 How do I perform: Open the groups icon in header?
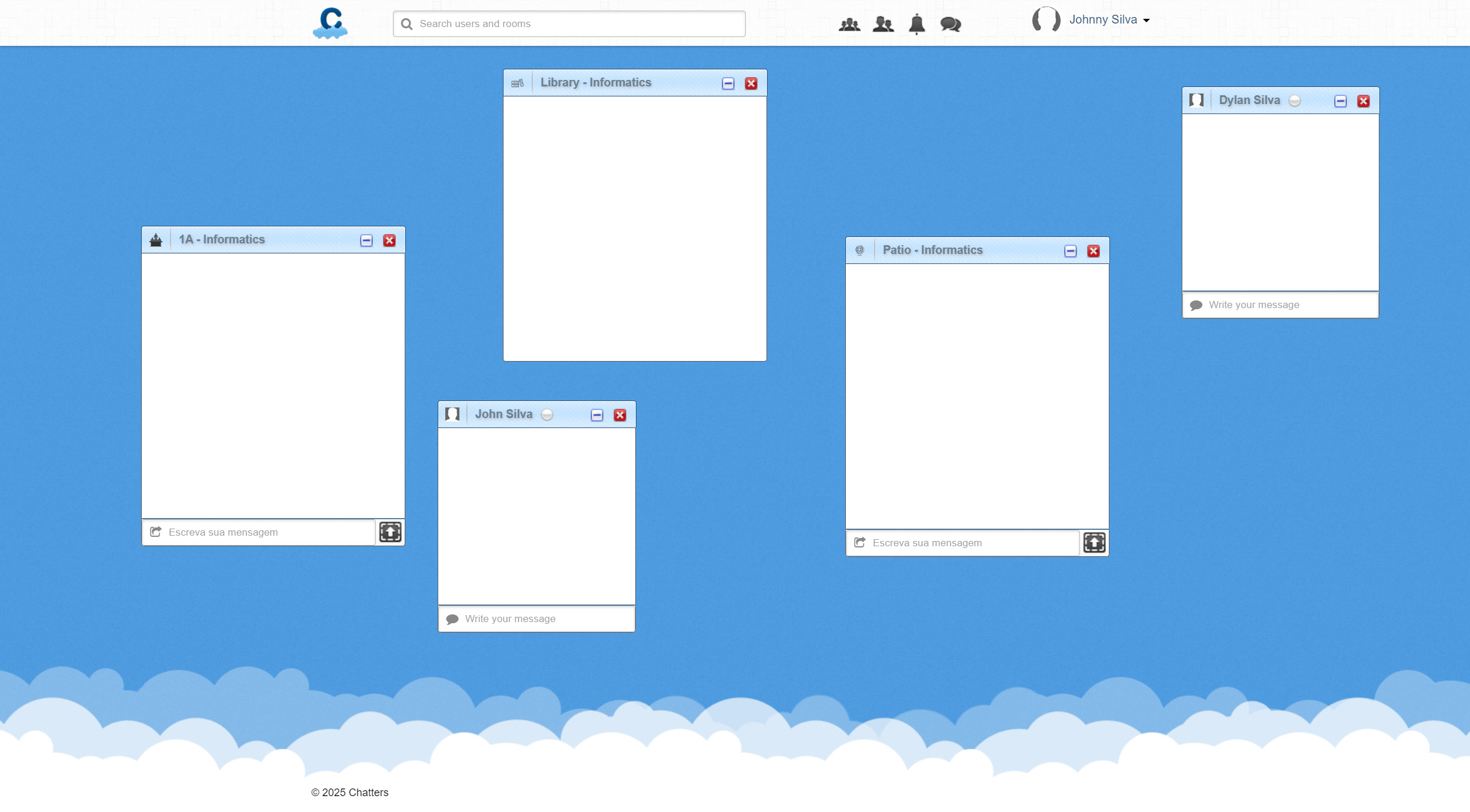tap(849, 24)
